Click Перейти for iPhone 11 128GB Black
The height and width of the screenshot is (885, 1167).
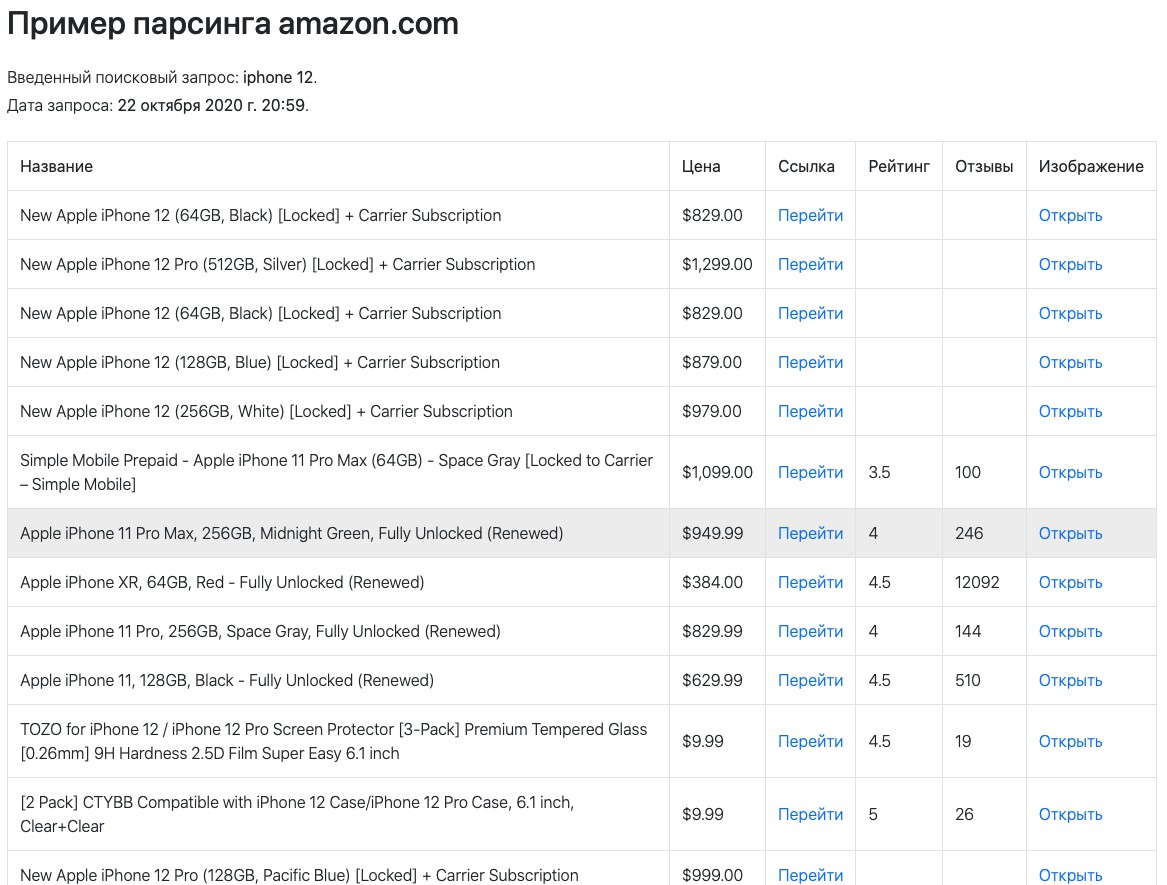click(810, 681)
